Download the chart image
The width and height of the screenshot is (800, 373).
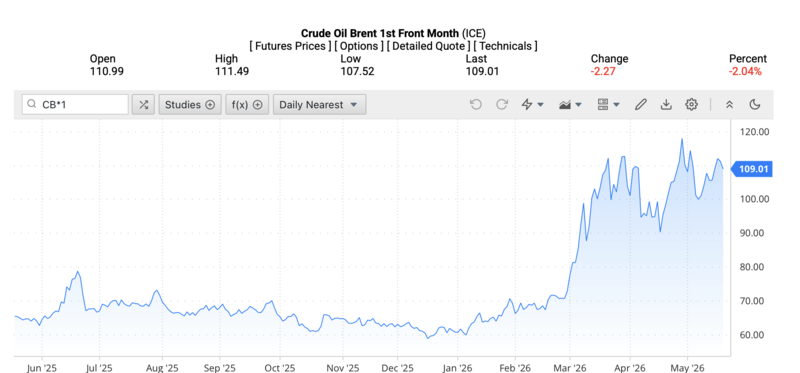click(x=666, y=105)
